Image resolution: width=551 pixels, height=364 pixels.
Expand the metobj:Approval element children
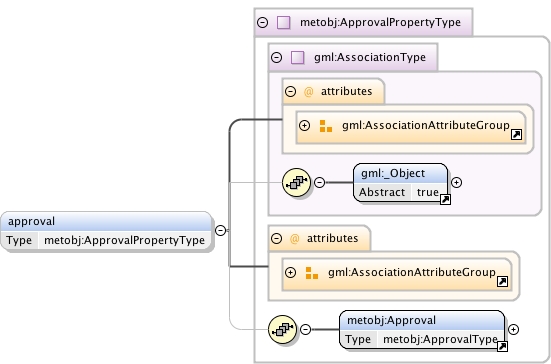pyautogui.click(x=513, y=329)
